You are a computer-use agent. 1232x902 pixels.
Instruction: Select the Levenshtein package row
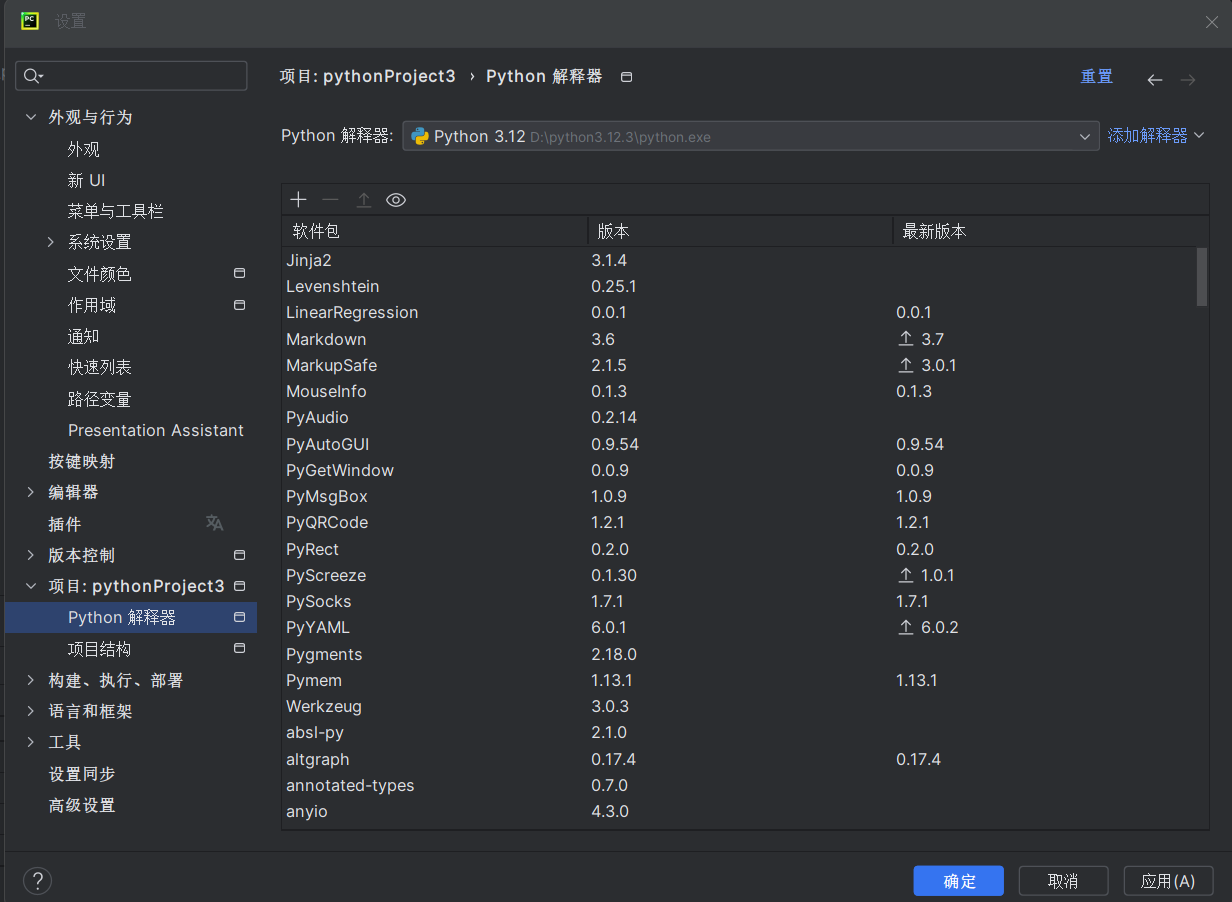coord(739,286)
